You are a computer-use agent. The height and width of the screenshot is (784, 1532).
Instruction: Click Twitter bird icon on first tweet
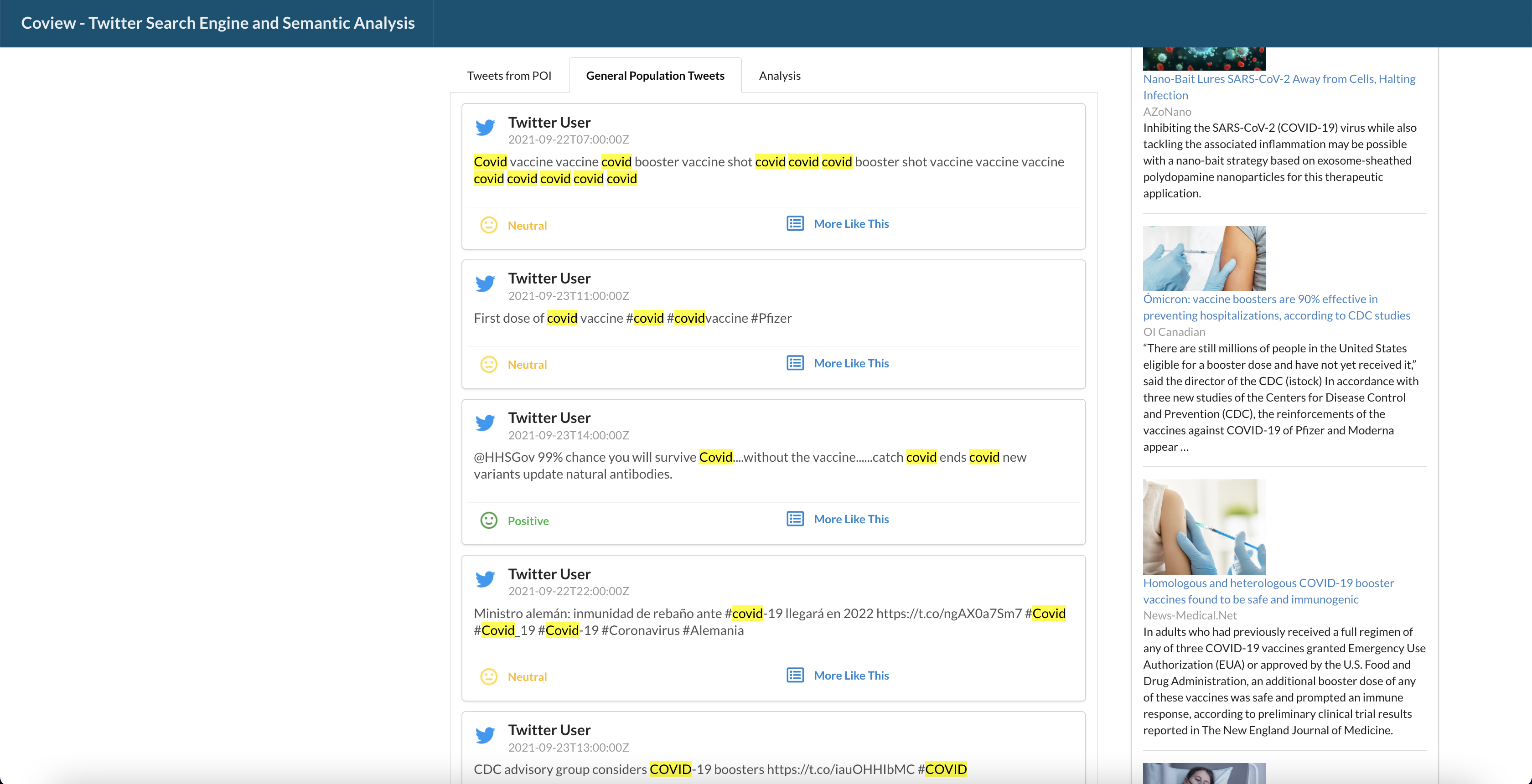pos(485,128)
